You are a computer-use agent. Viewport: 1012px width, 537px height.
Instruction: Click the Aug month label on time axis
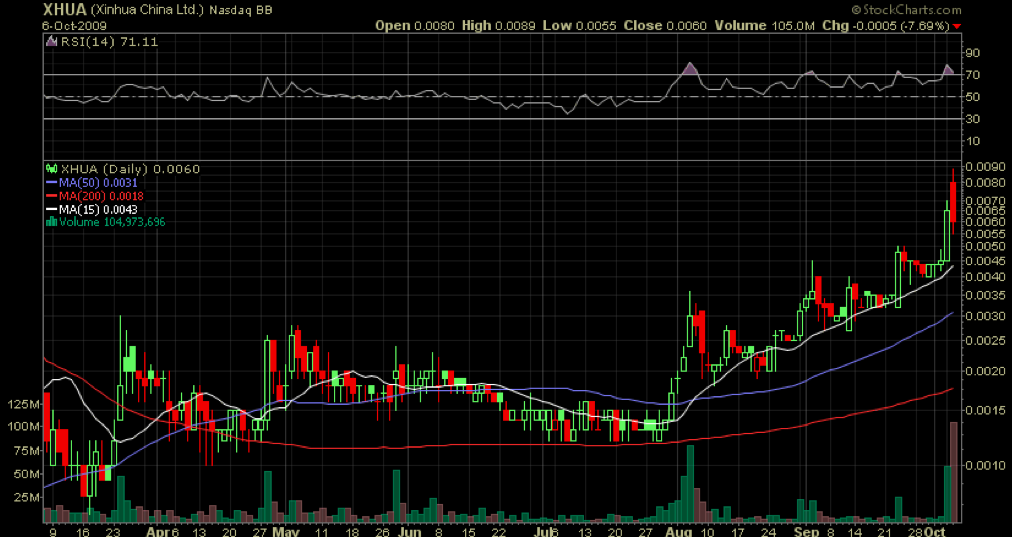click(x=680, y=532)
